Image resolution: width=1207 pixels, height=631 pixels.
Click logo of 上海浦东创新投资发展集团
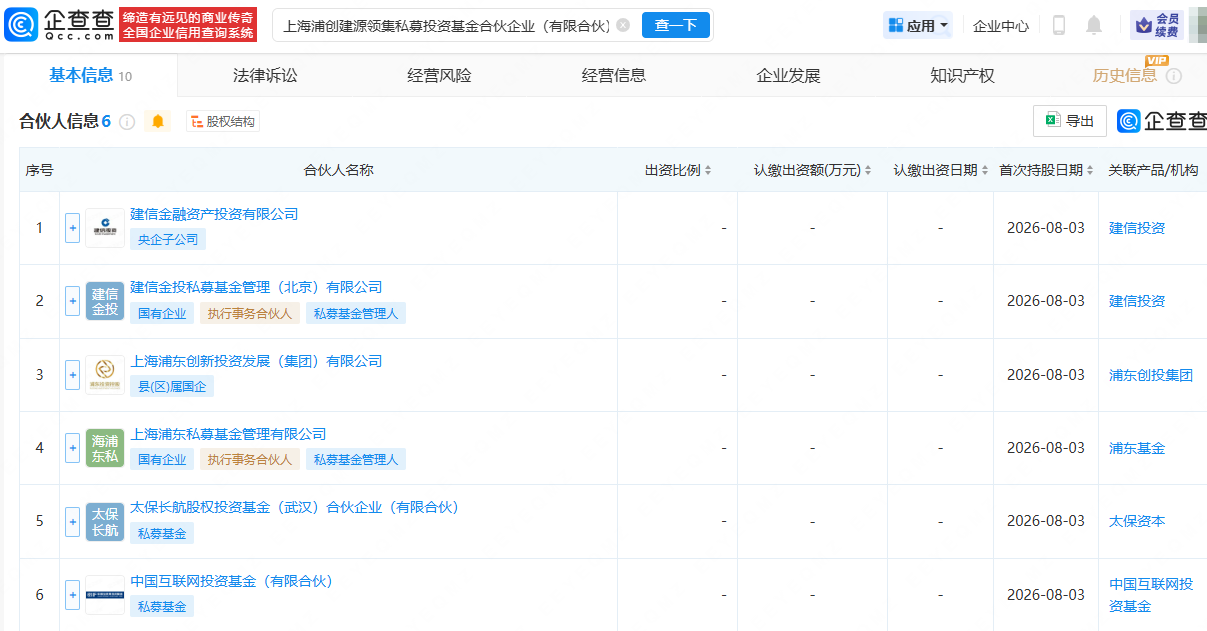tap(105, 375)
